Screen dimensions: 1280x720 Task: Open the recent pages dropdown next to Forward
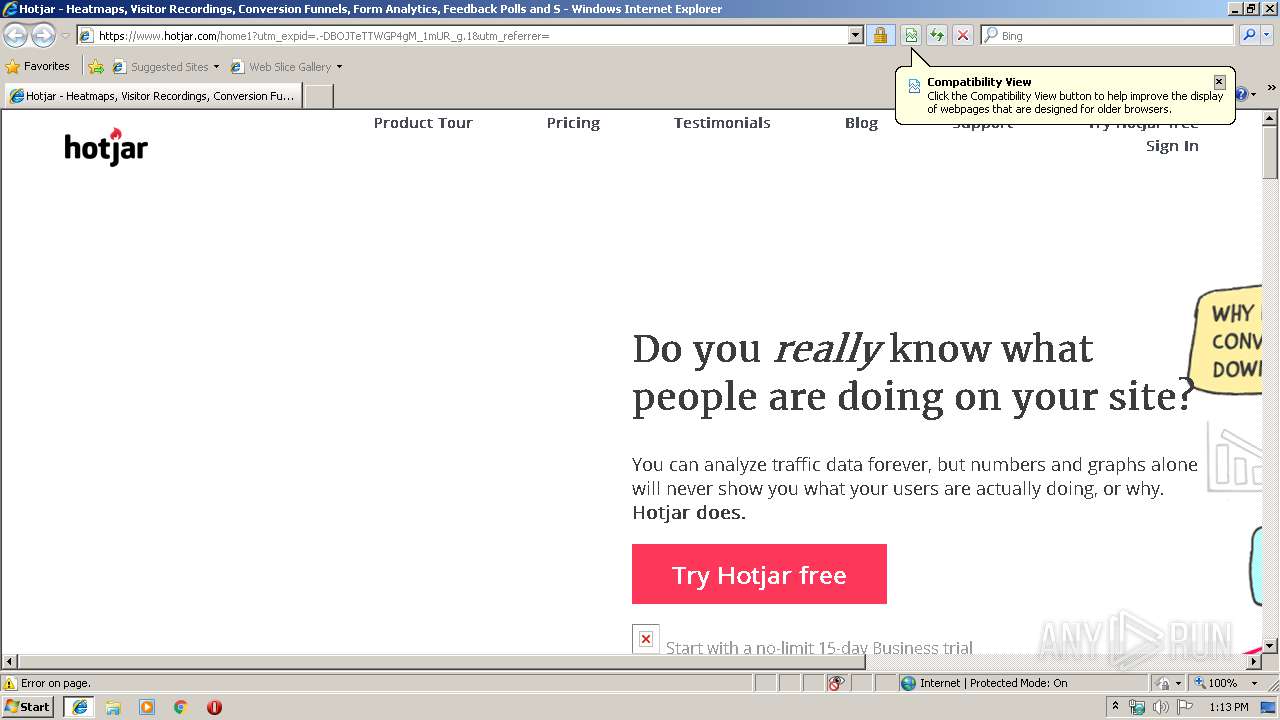[65, 36]
